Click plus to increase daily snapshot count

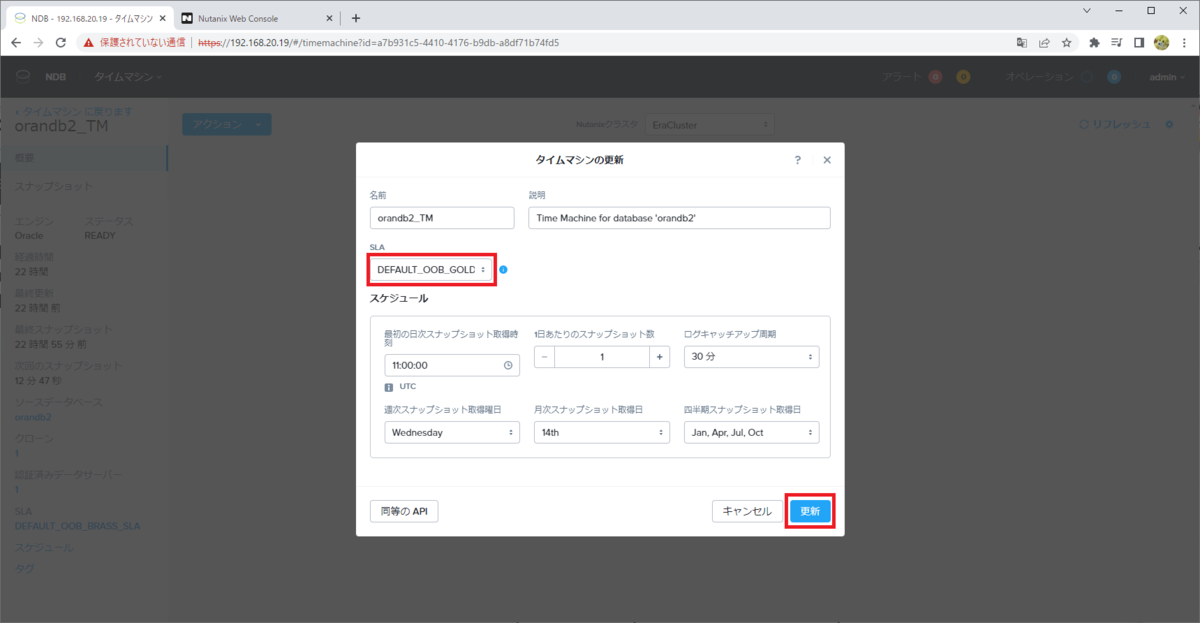coord(659,357)
